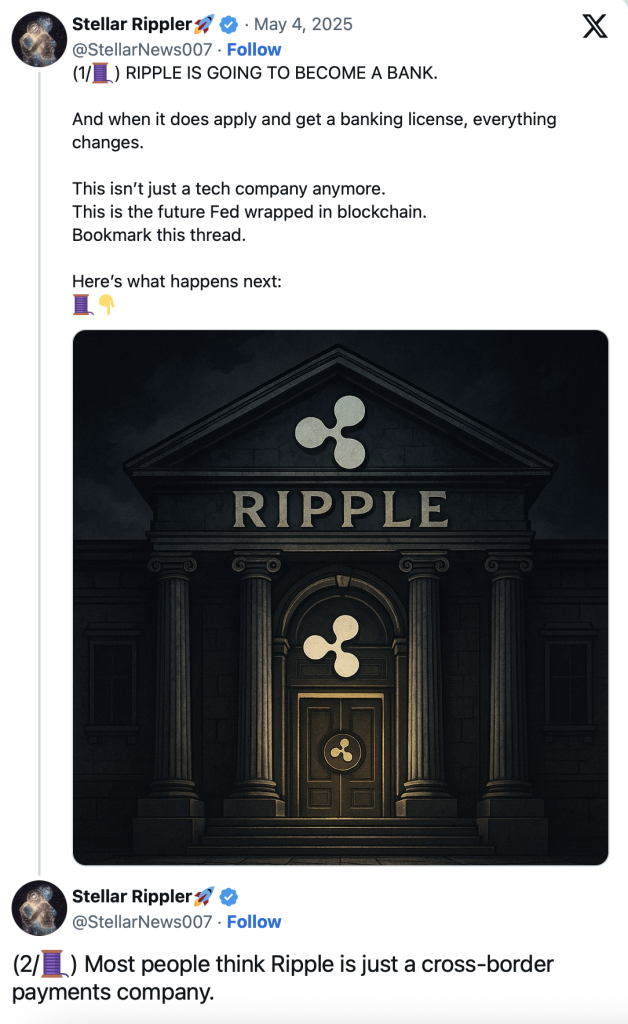Click "RIPPLE IS GOING TO BECOME A BANK" text
The width and height of the screenshot is (628, 1024).
tap(281, 73)
